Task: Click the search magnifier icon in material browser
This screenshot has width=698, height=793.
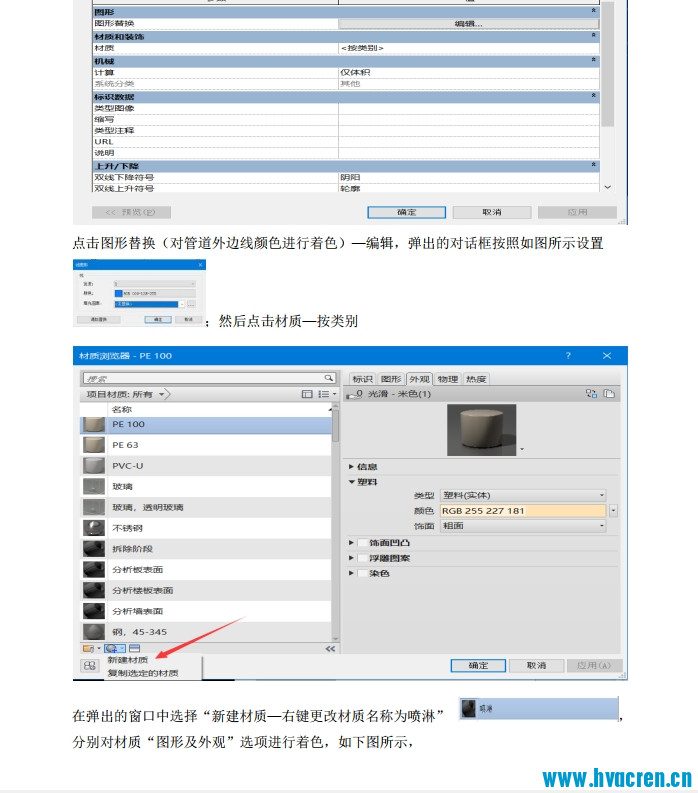Action: [328, 378]
